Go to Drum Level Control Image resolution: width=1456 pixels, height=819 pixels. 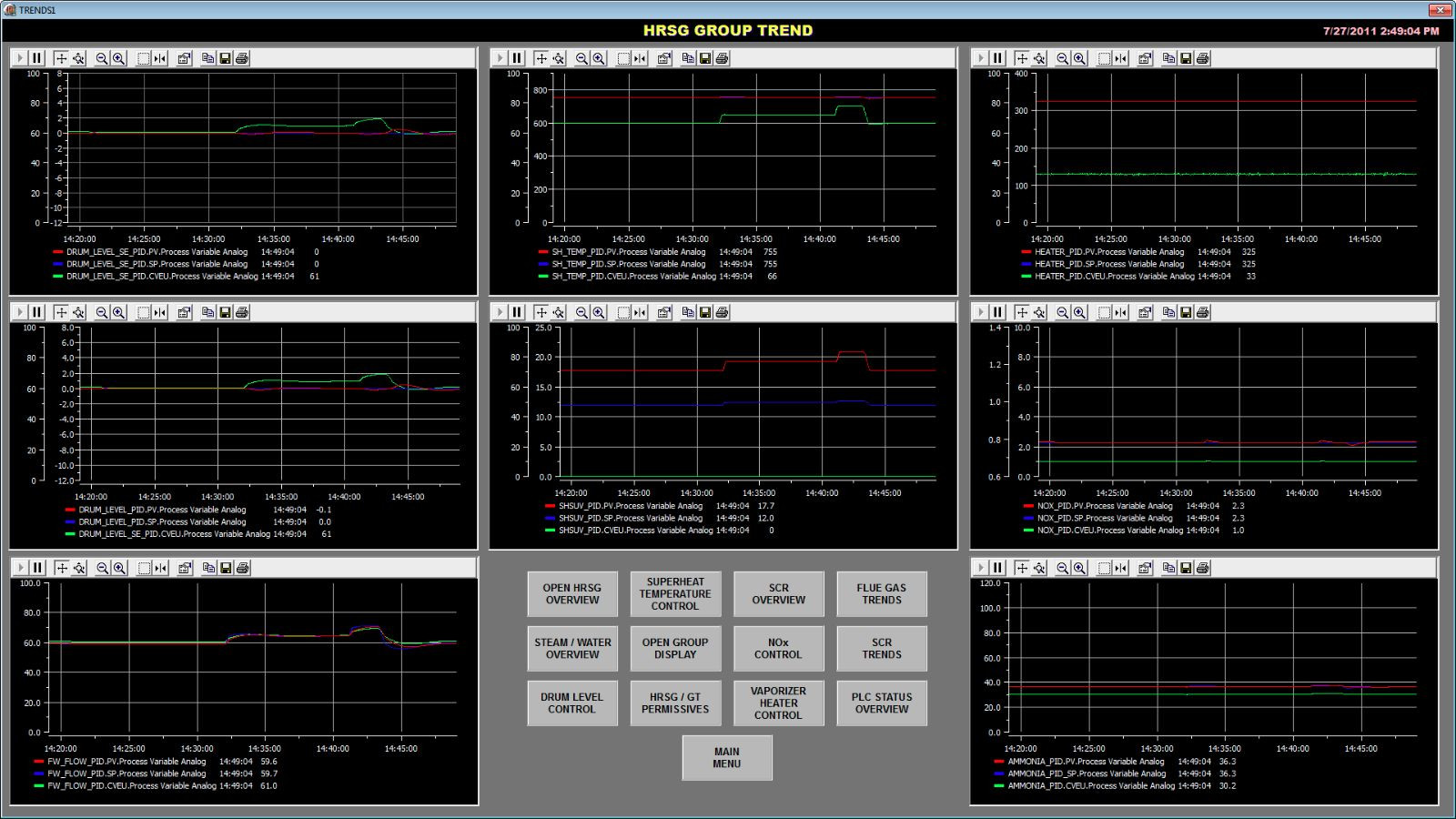click(x=572, y=703)
